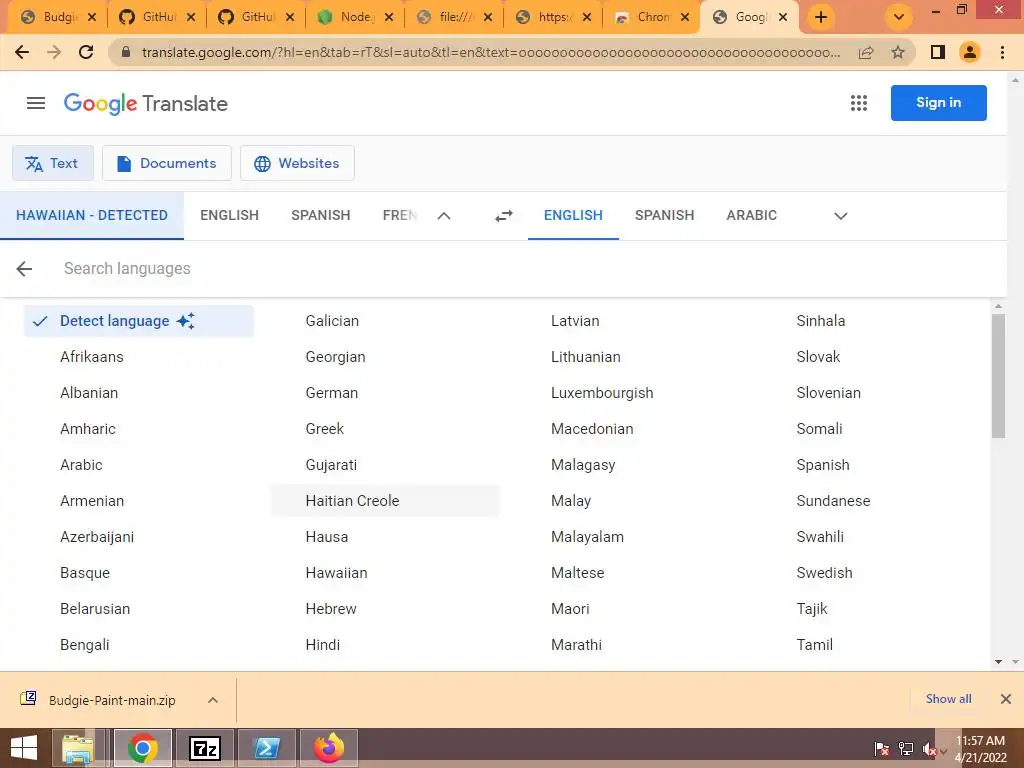This screenshot has height=768, width=1024.
Task: Expand the target language list
Action: pos(840,216)
